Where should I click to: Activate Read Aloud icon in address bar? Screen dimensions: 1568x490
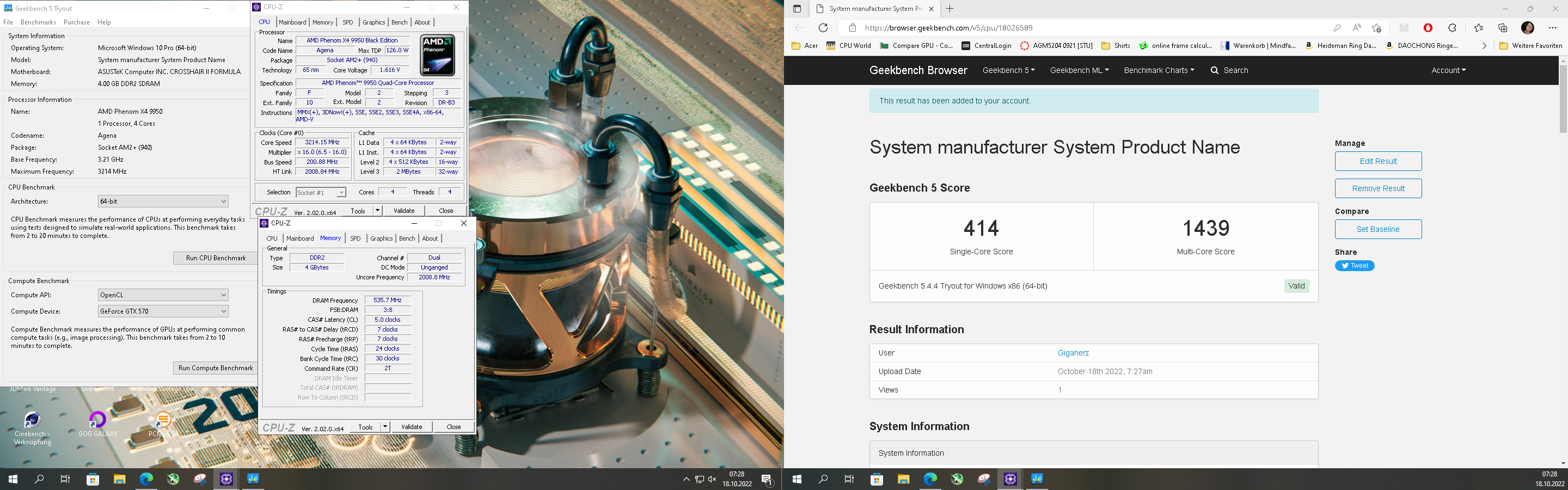point(1357,27)
